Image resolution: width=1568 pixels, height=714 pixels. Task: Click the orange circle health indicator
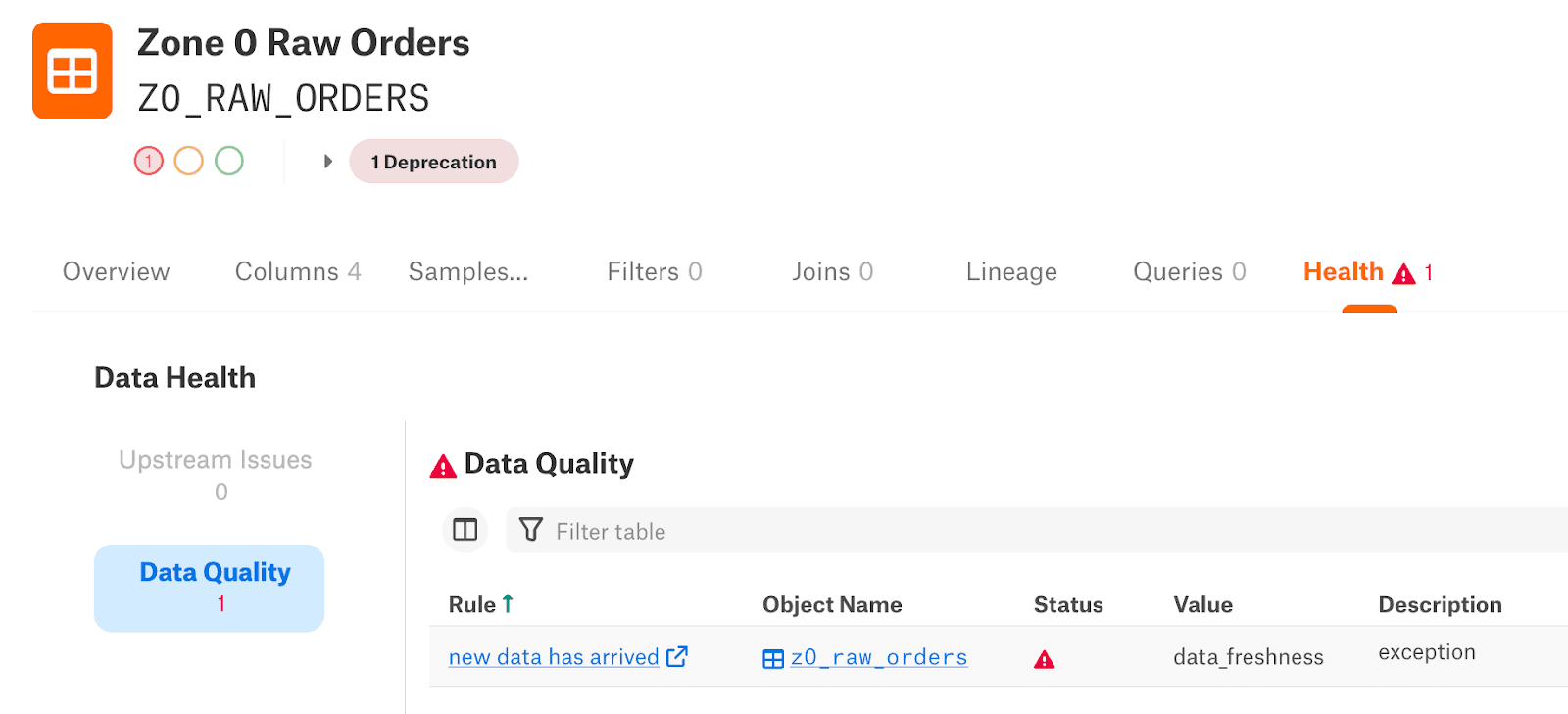pyautogui.click(x=189, y=161)
